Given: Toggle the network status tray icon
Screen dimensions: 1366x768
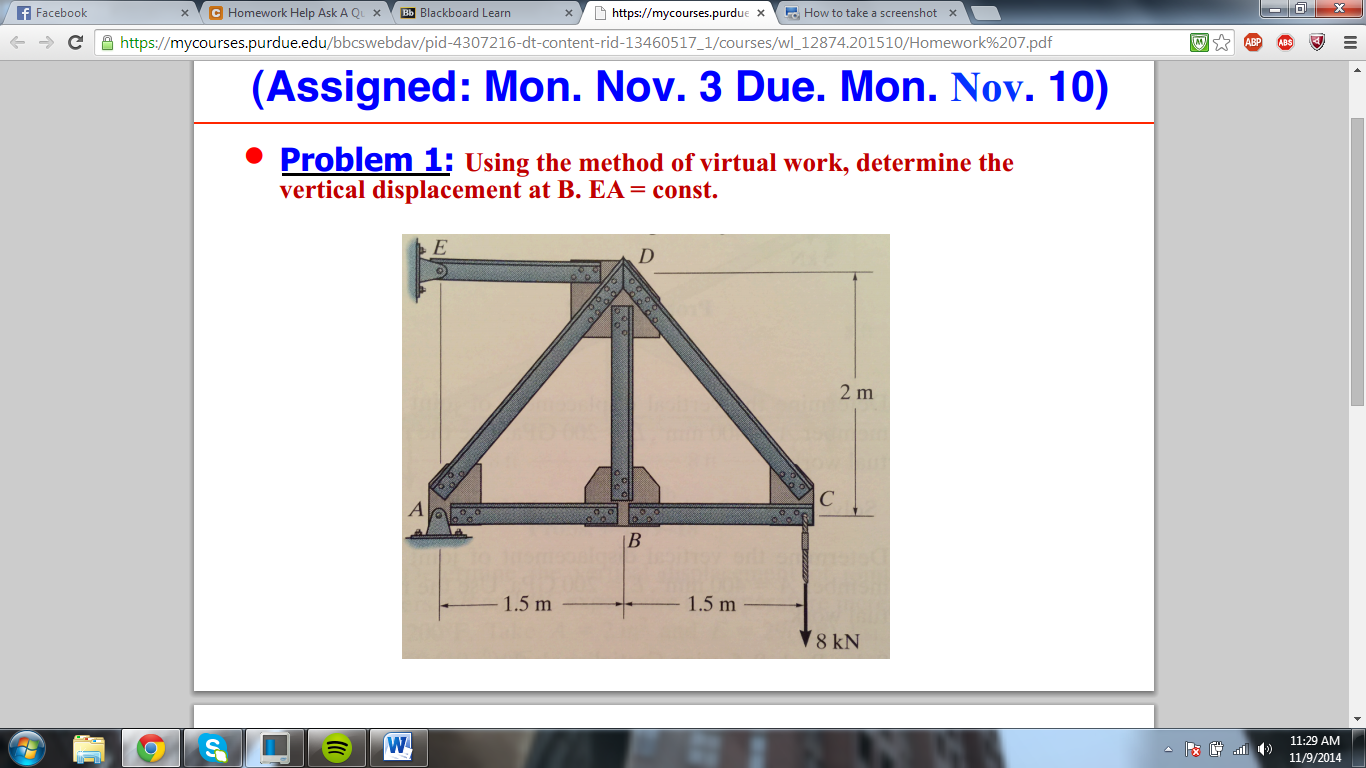Looking at the screenshot, I should [1243, 748].
